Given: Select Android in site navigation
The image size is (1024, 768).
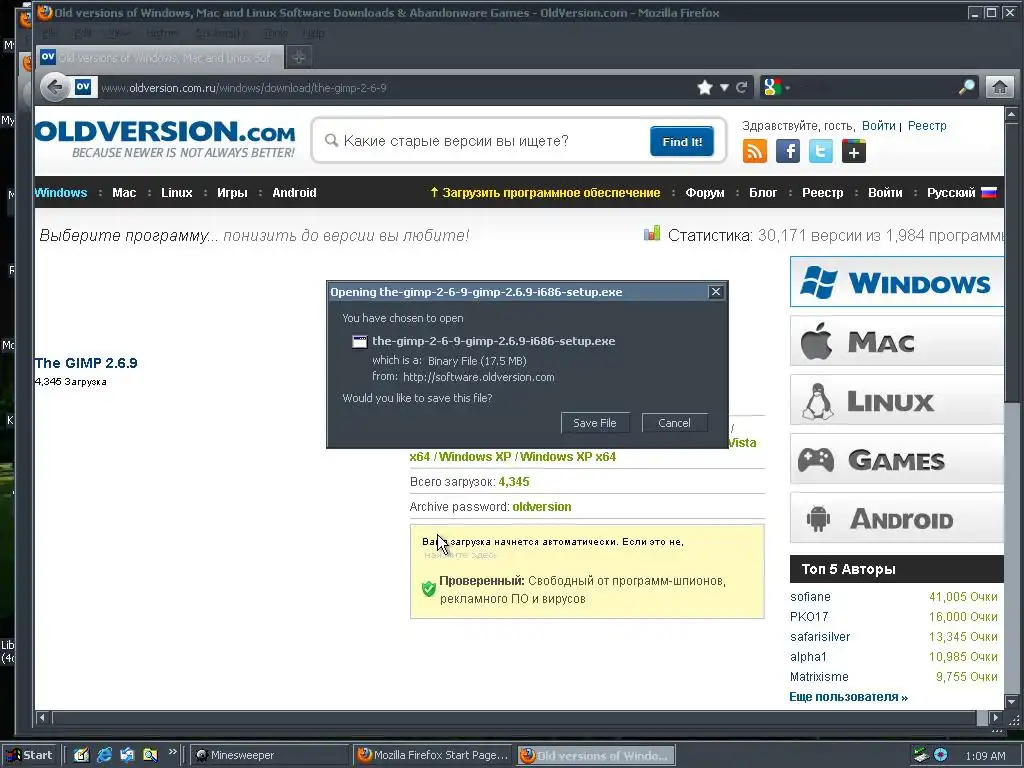Looking at the screenshot, I should pos(294,193).
